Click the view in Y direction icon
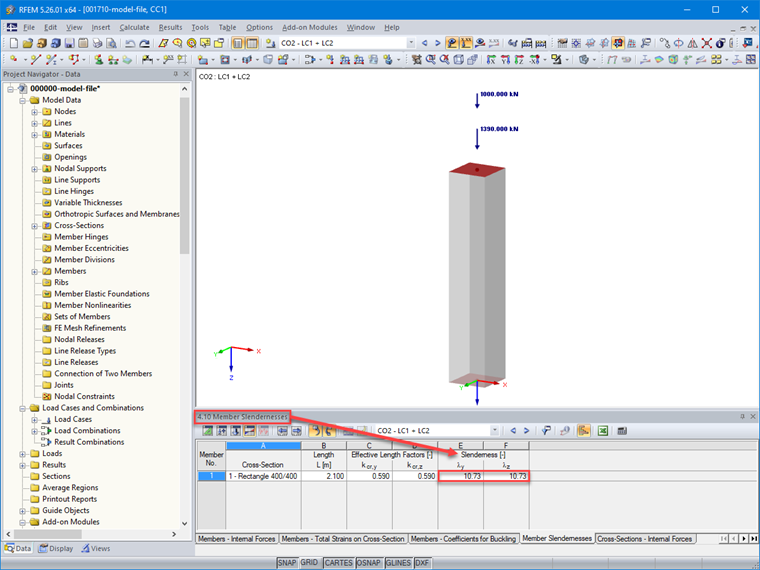The height and width of the screenshot is (570, 760). tap(506, 60)
